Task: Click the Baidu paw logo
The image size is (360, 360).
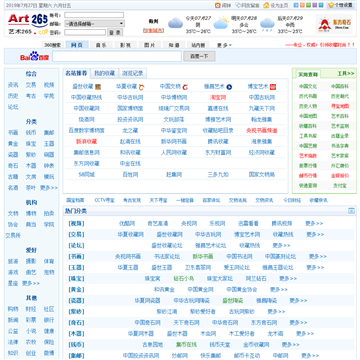Action: [x=34, y=56]
